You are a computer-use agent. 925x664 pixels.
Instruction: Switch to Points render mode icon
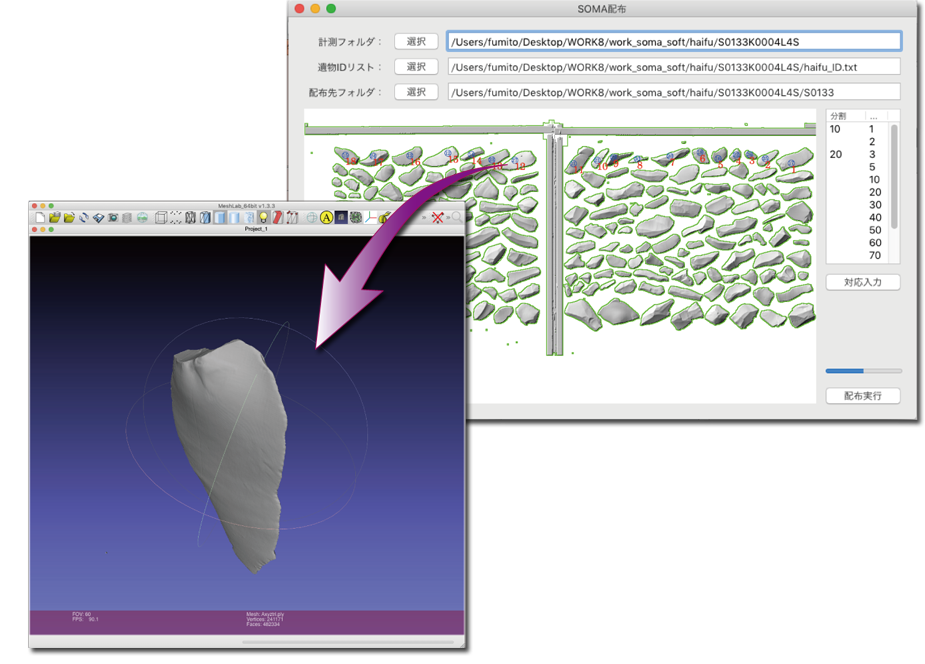(175, 217)
